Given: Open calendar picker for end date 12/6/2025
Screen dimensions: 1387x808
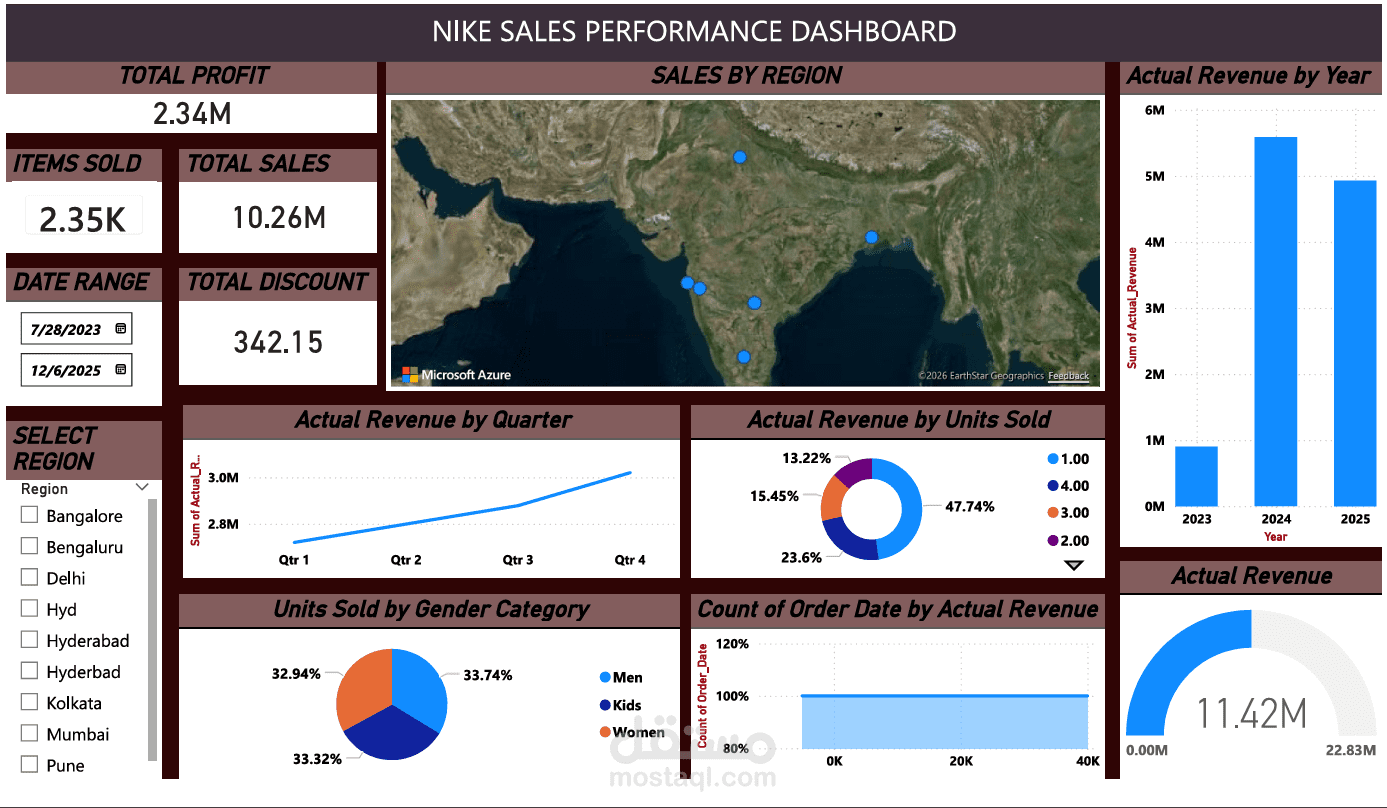Looking at the screenshot, I should coord(121,370).
